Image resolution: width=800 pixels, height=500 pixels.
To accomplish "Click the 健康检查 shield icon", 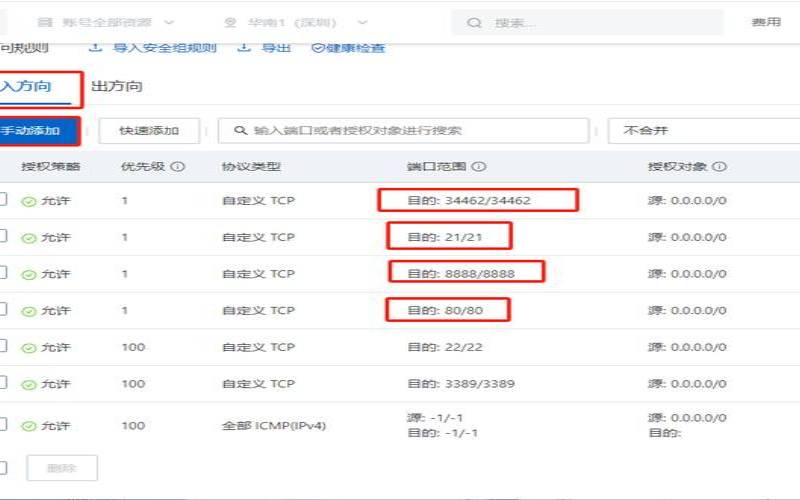I will coord(318,47).
